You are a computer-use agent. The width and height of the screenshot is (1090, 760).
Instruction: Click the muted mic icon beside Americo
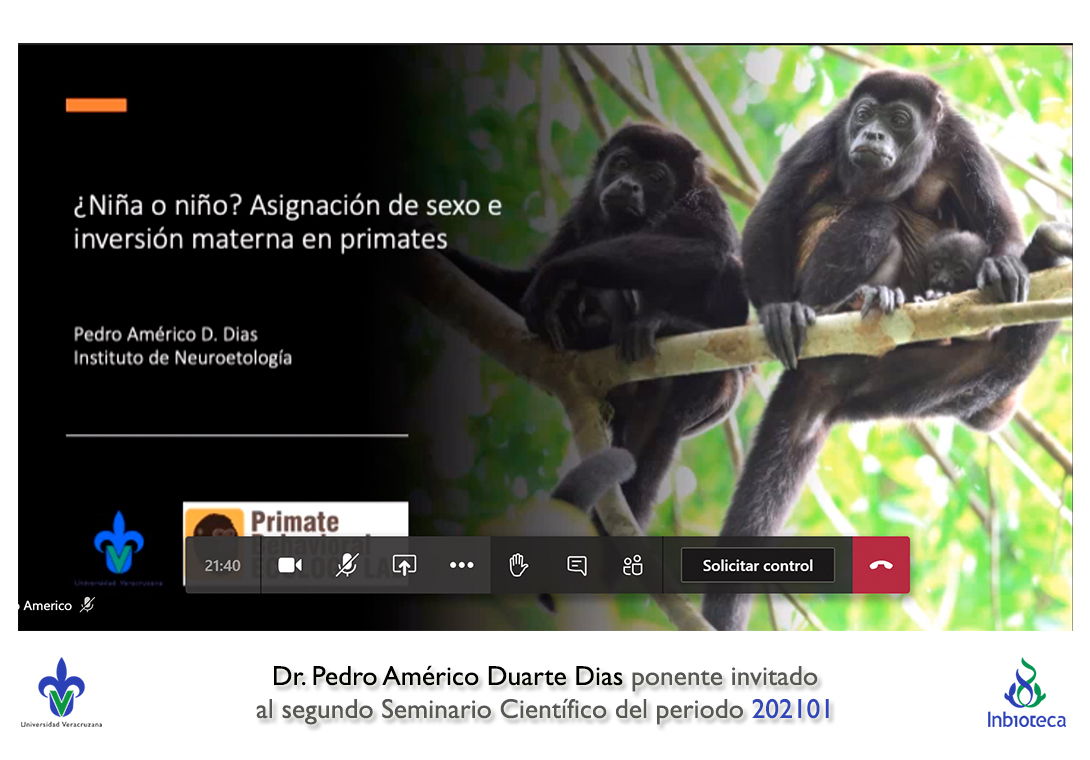tap(87, 605)
